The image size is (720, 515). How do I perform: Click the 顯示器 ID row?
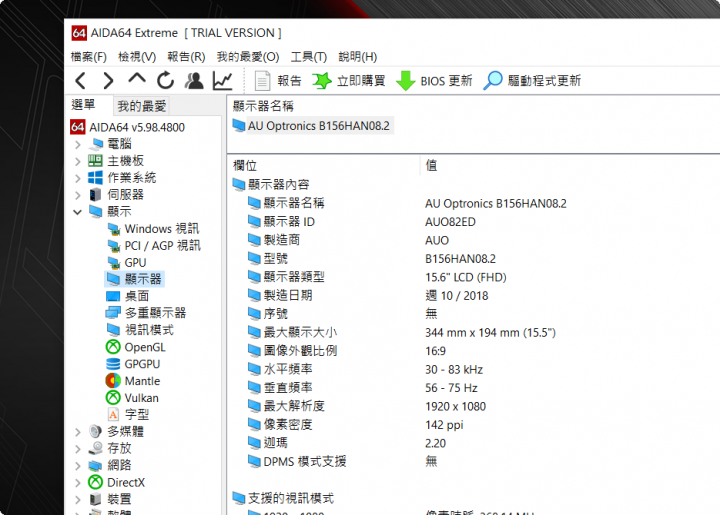[x=289, y=222]
